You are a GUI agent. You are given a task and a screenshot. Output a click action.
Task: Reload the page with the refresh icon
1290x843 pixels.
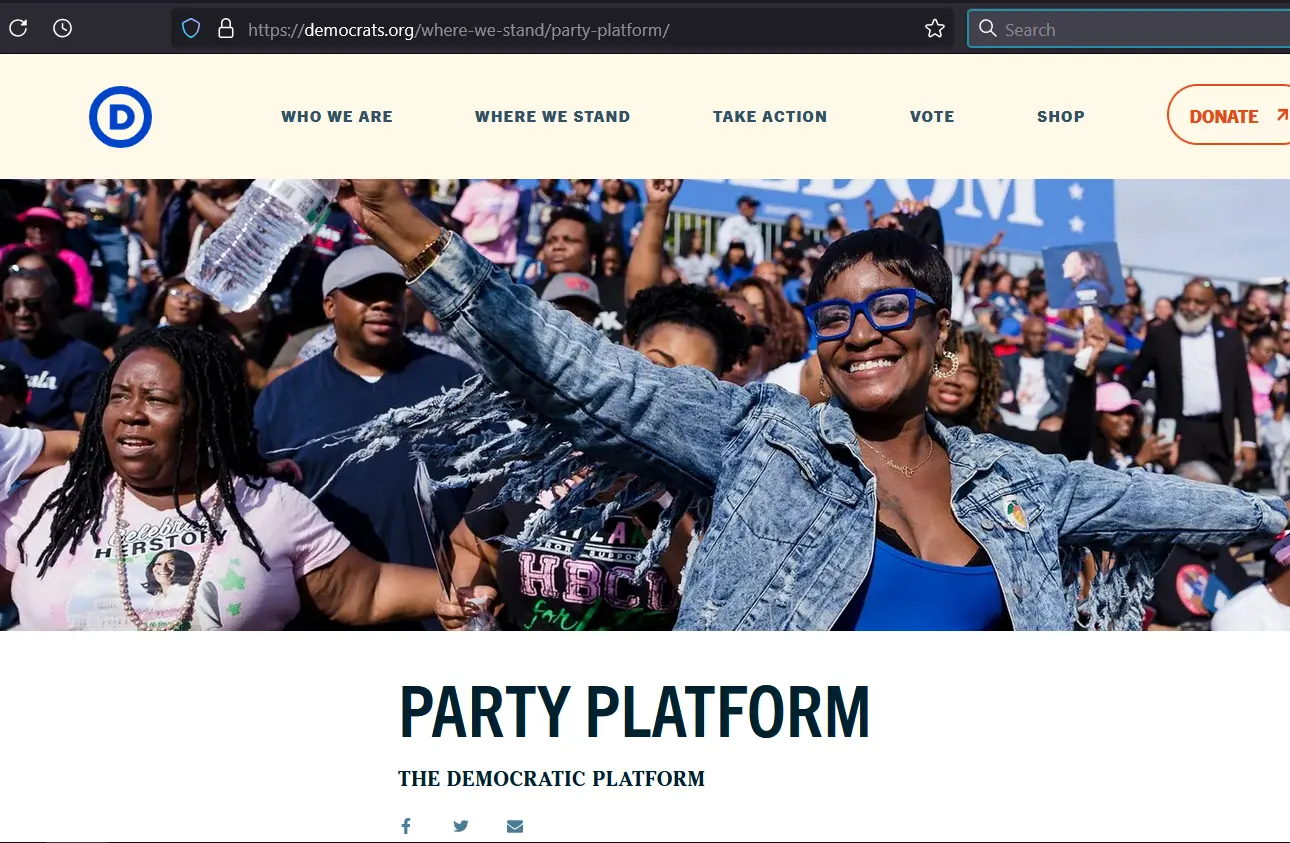point(18,29)
